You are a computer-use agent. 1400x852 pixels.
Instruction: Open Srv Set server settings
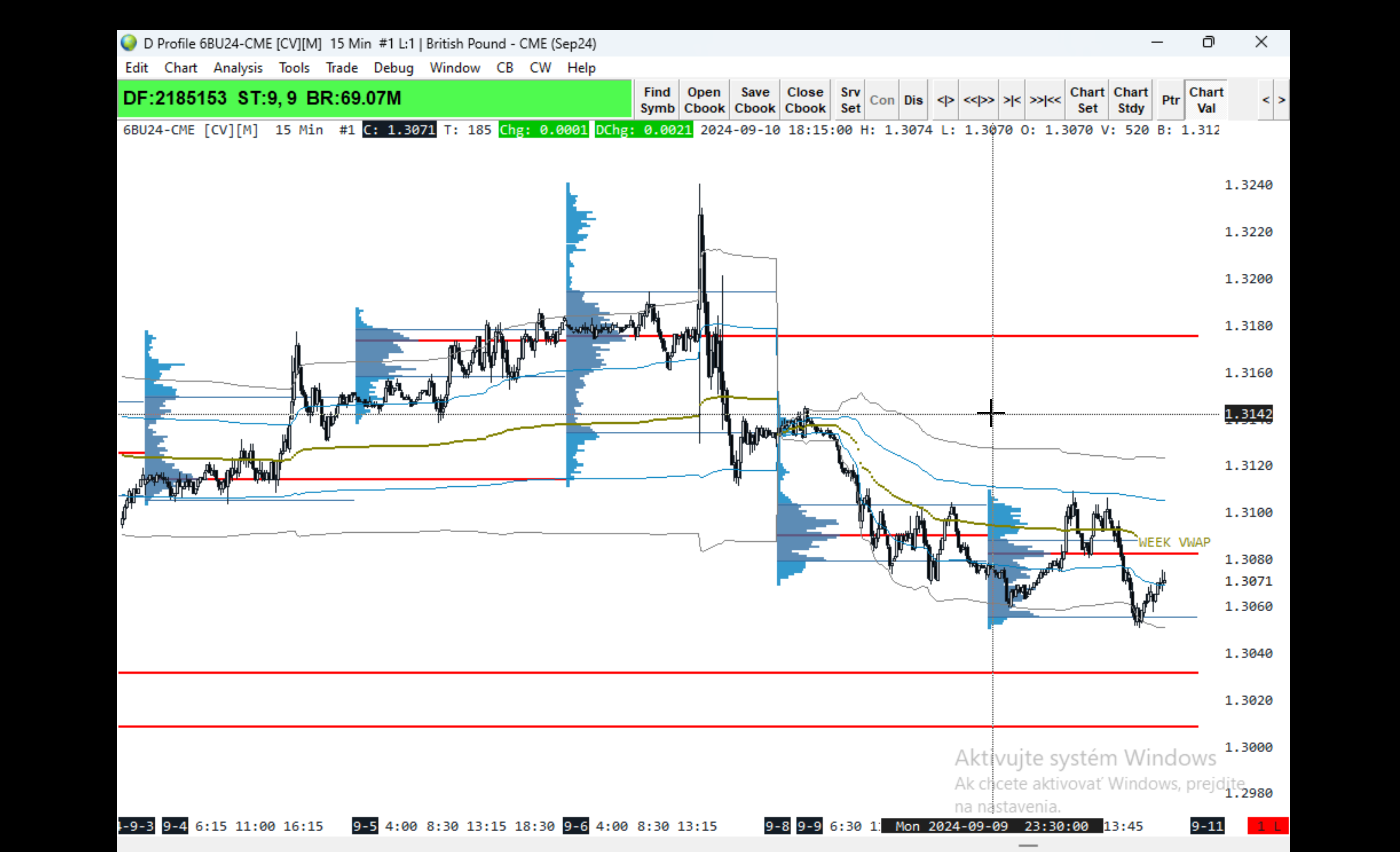pos(850,100)
